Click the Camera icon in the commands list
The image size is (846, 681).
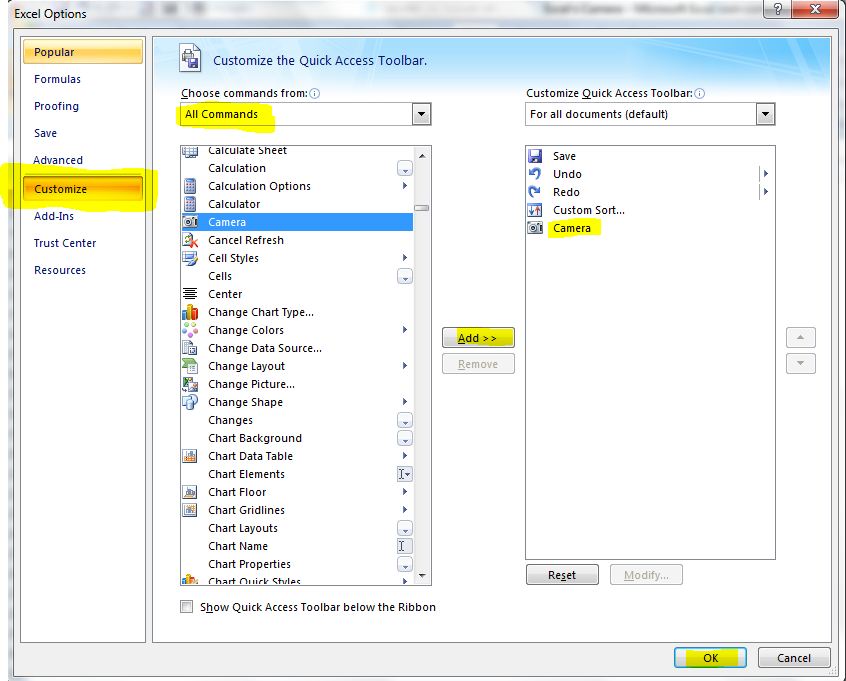[x=190, y=222]
